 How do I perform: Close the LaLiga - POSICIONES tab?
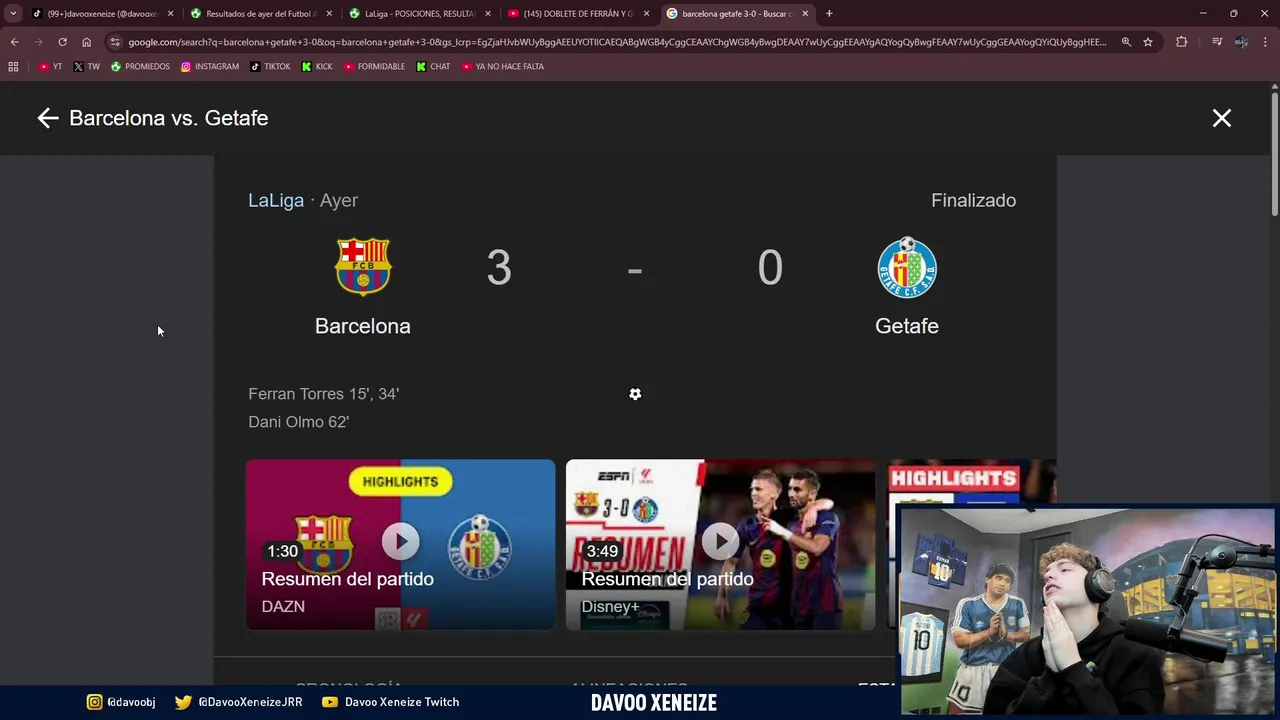[488, 14]
